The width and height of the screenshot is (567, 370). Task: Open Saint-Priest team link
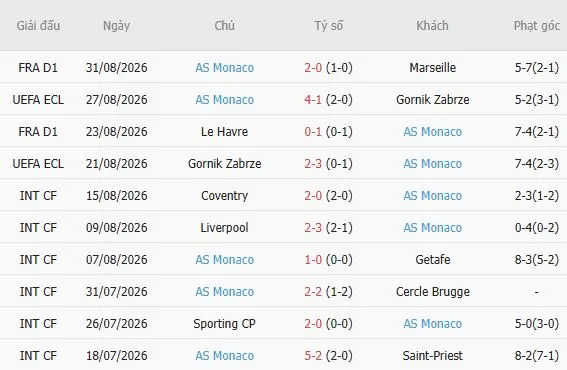tap(432, 356)
